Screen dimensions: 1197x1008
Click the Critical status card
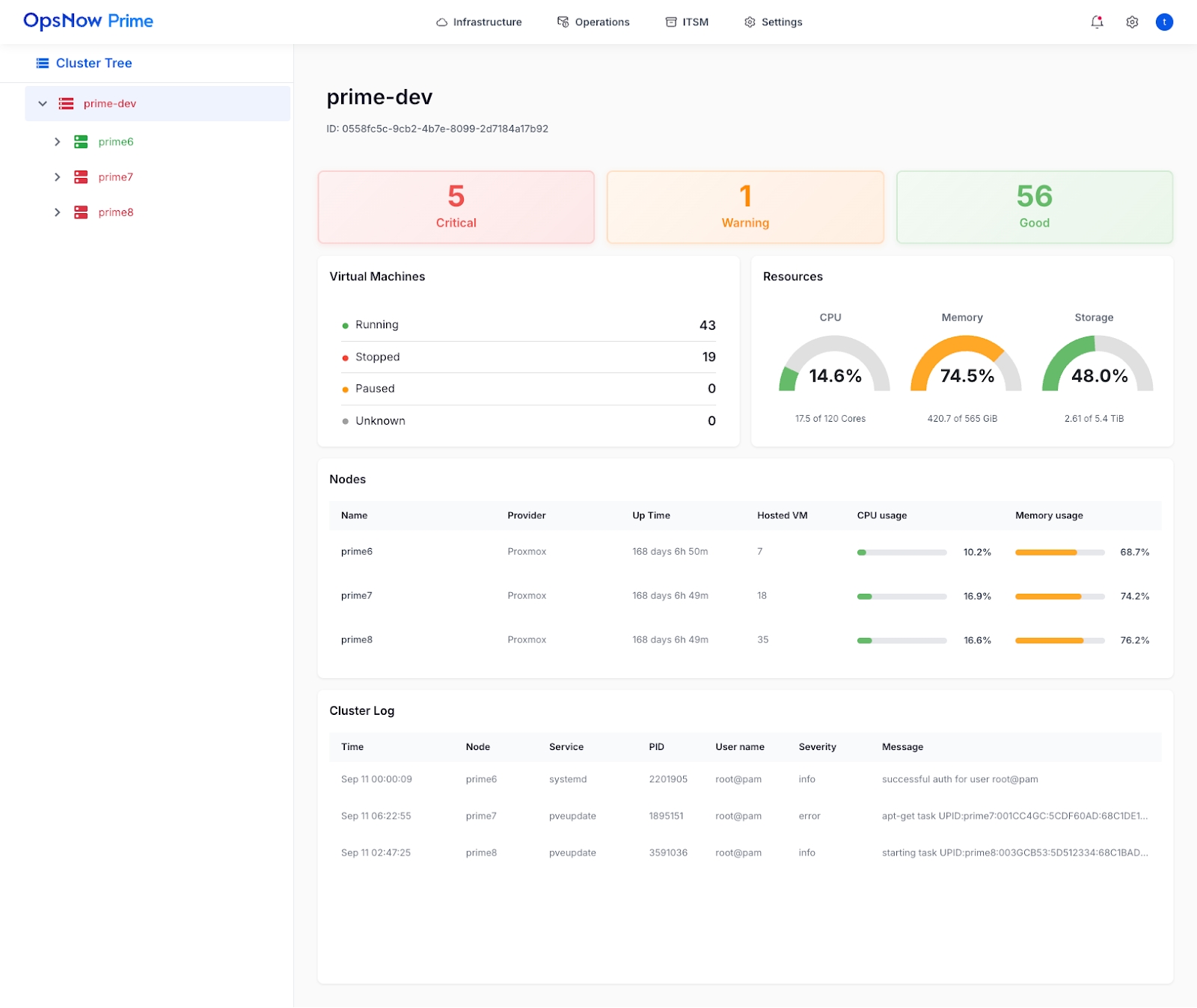(456, 207)
